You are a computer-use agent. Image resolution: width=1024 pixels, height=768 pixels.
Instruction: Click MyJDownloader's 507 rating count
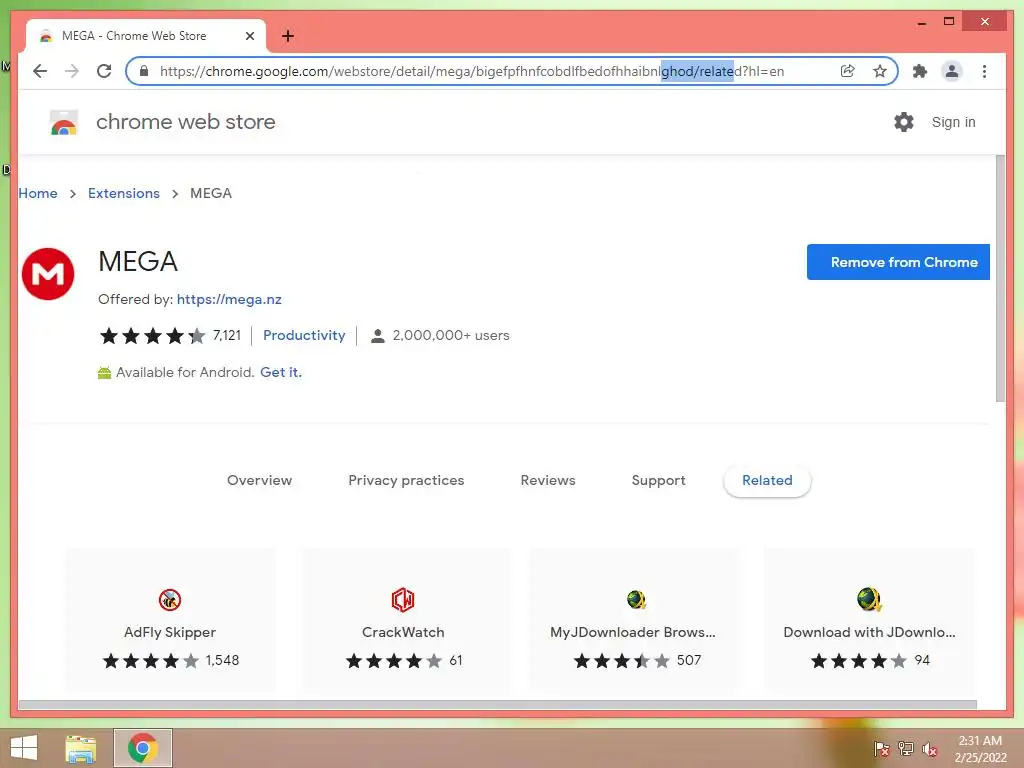click(689, 660)
